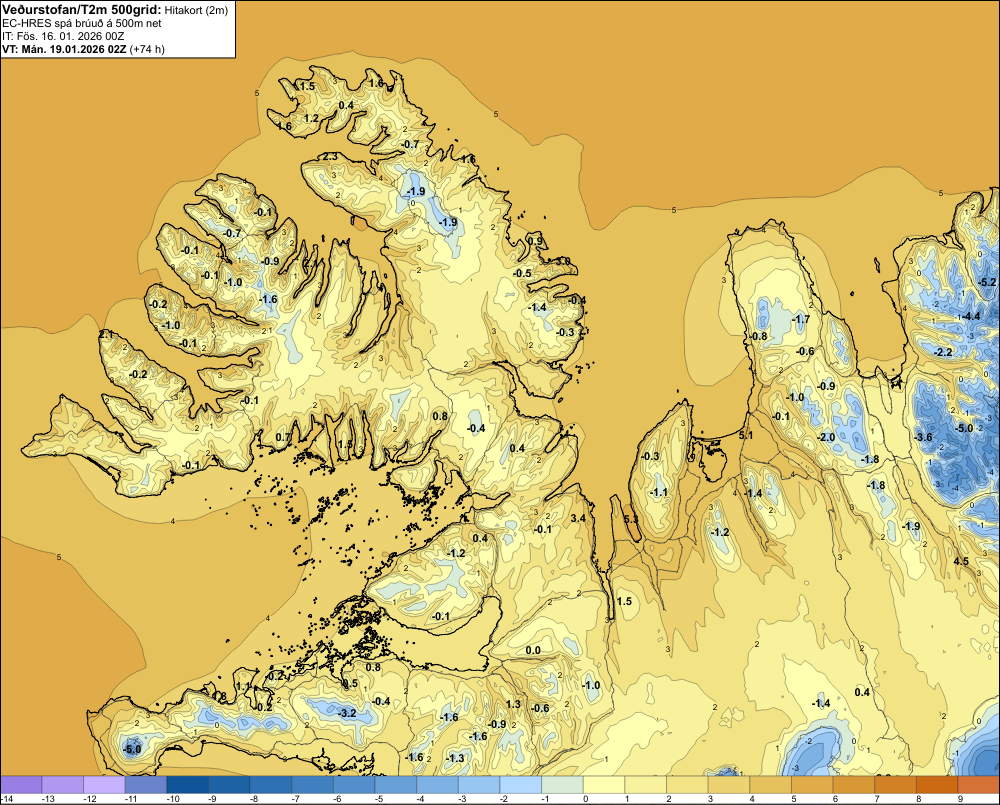This screenshot has width=1000, height=805.
Task: Click the '-2.0' temperature value on the map
Action: [826, 437]
